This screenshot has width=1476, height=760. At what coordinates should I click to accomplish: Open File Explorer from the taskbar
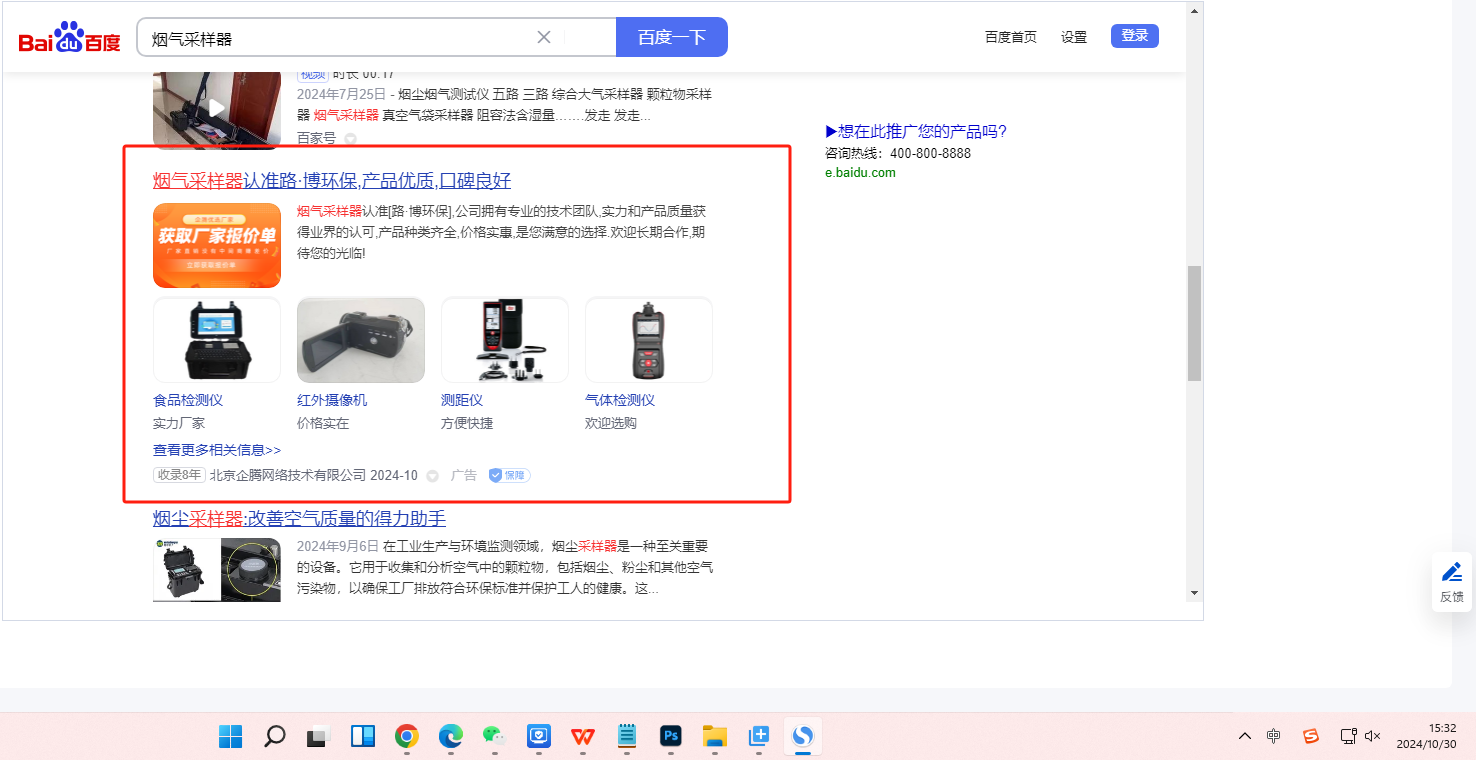715,737
